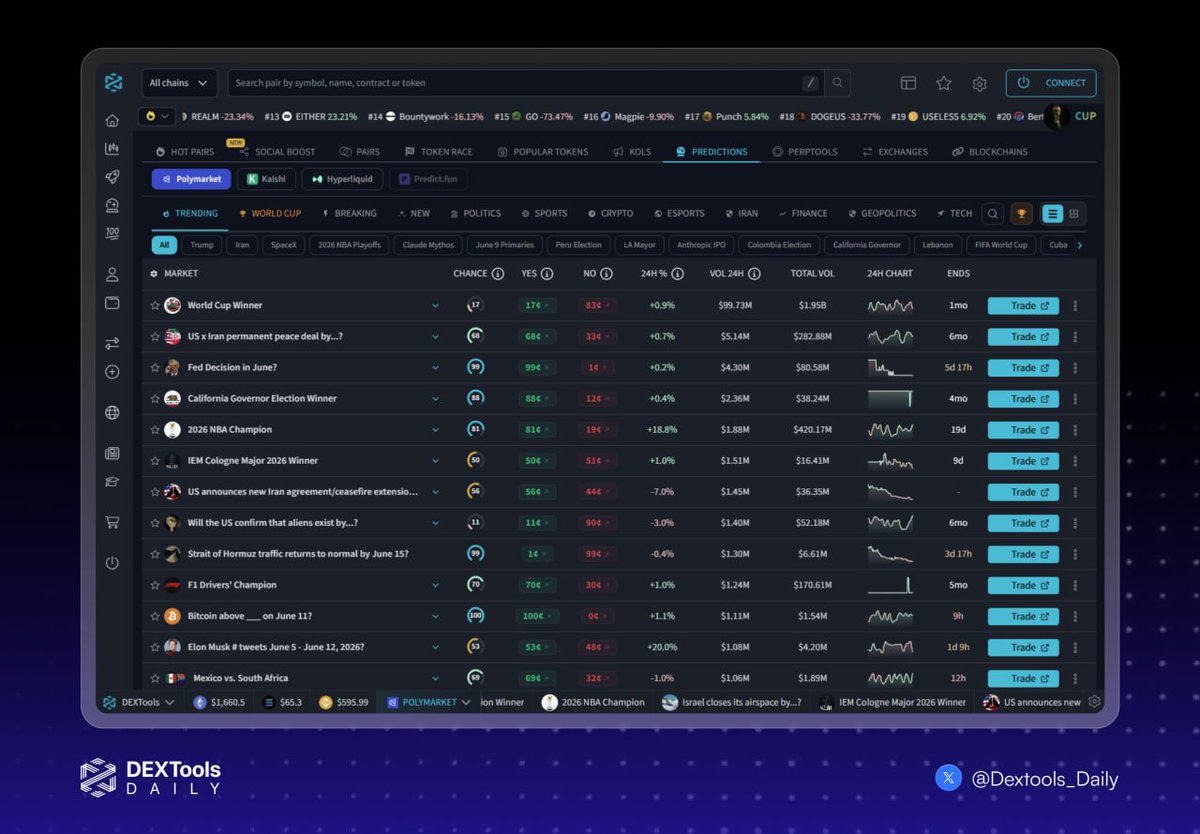This screenshot has width=1200, height=834.
Task: Open the DEXTools dropdown in the bottom bar
Action: 139,702
